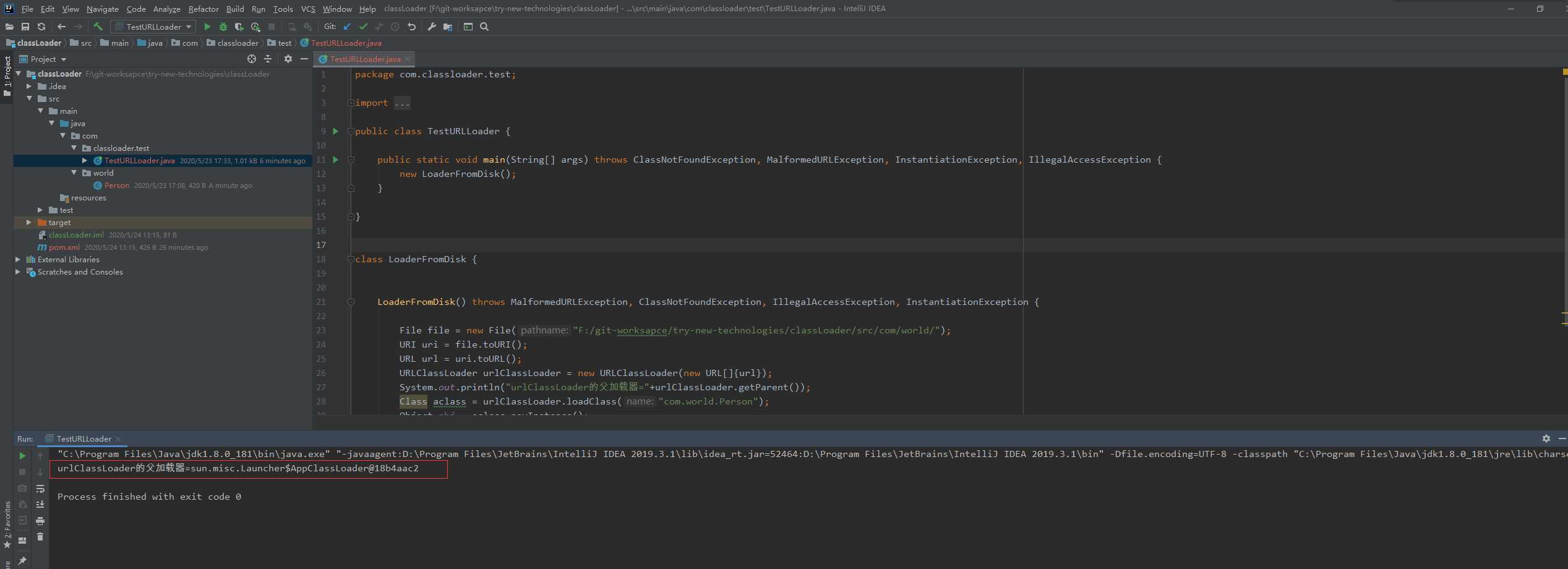
Task: Select pom.xml in project tree
Action: coord(64,247)
